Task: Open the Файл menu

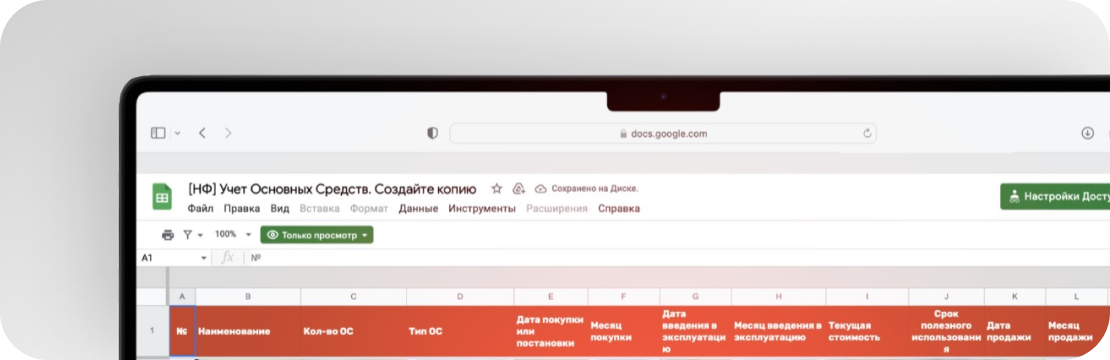Action: [x=200, y=209]
